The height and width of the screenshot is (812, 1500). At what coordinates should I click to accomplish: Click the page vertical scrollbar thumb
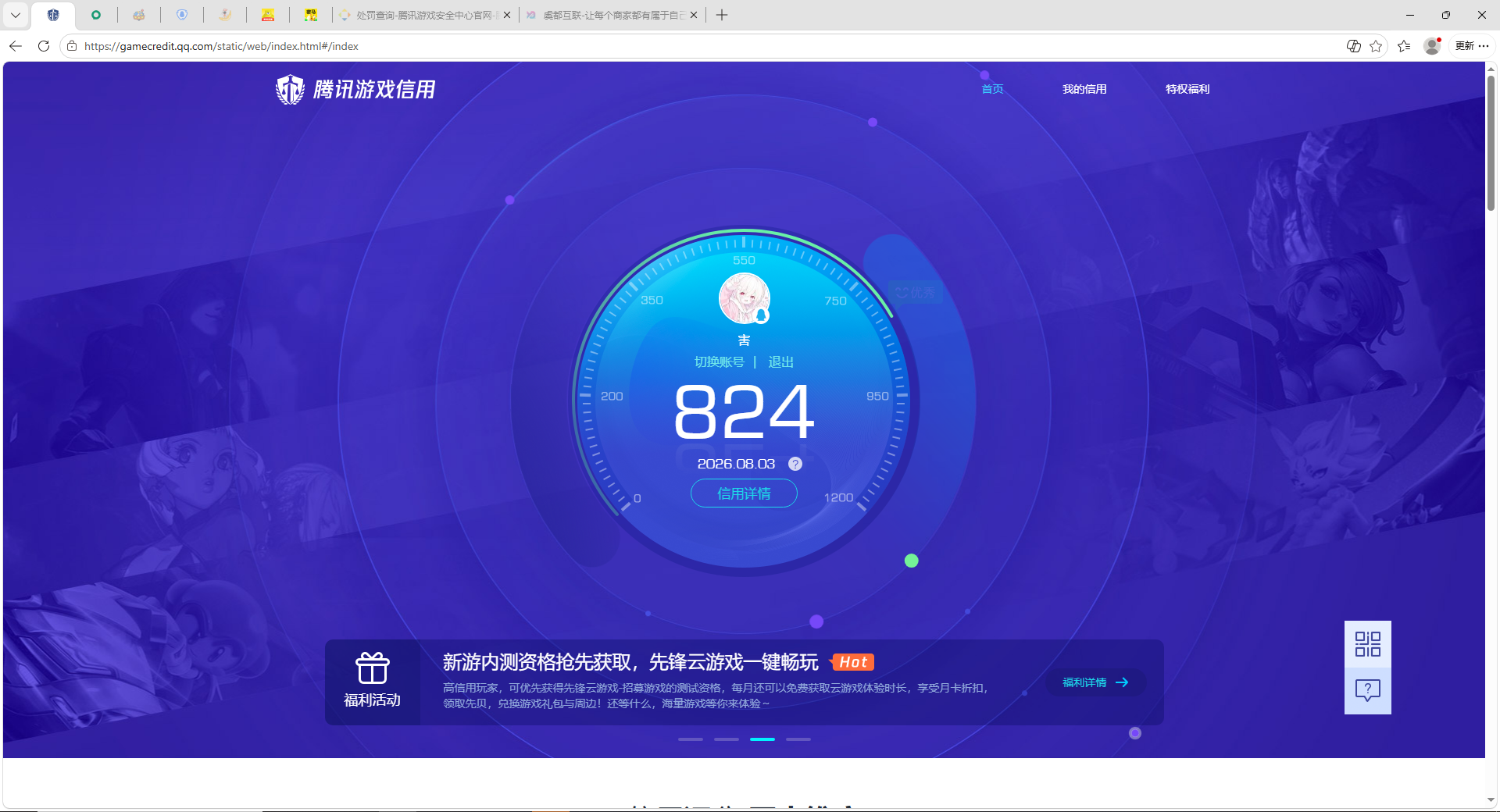[x=1491, y=143]
